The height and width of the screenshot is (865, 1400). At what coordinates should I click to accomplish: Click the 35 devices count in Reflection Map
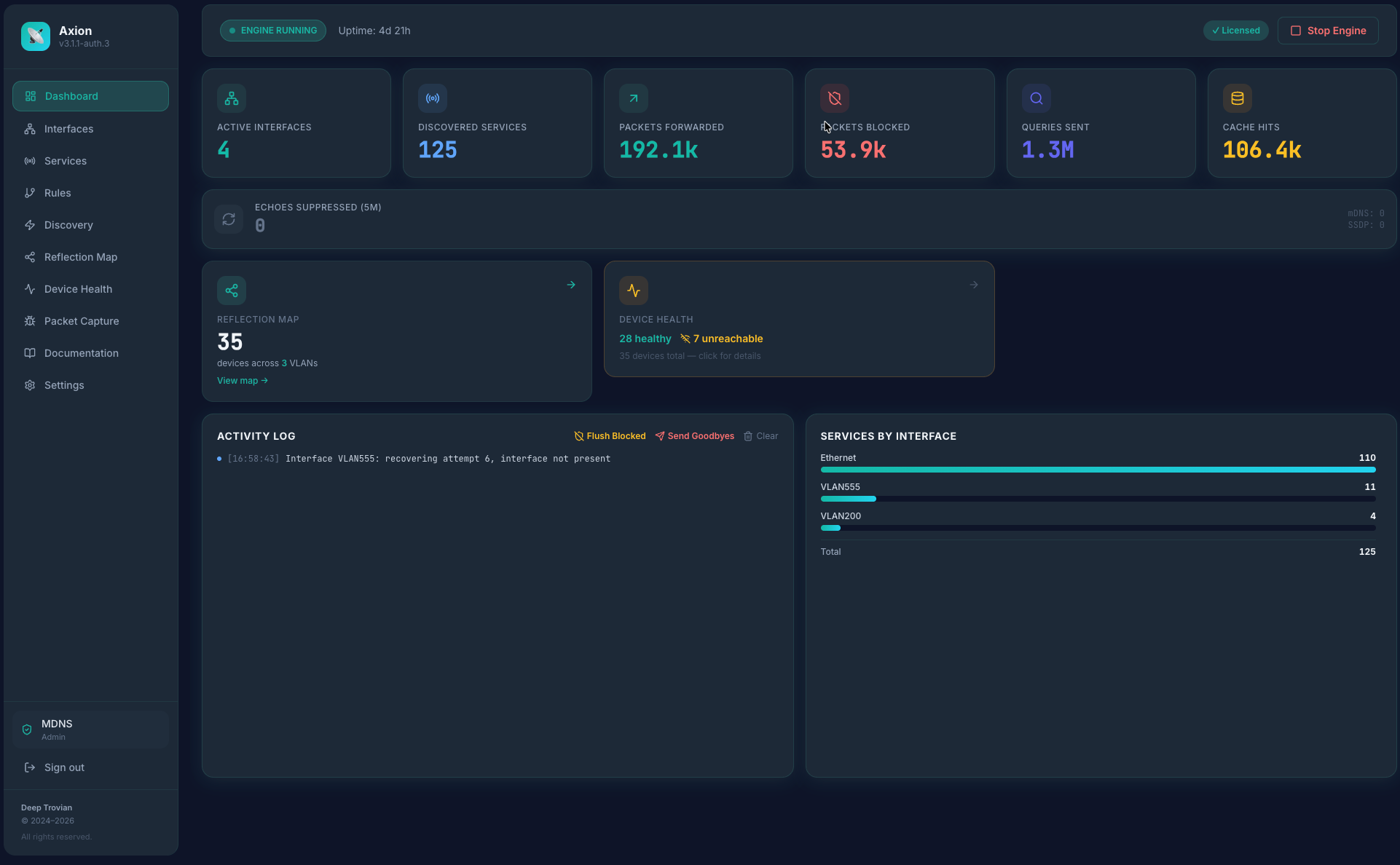(x=230, y=342)
